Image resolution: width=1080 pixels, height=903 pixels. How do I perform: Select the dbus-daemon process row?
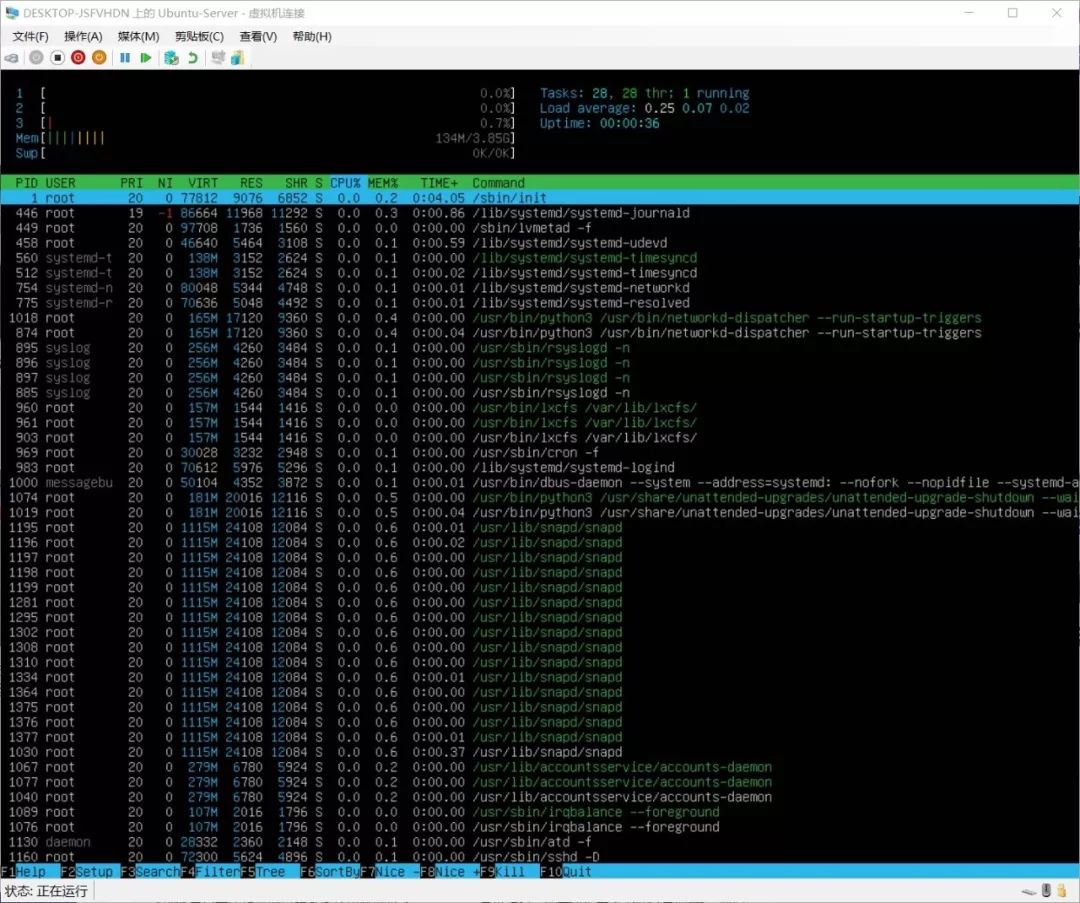(540, 483)
